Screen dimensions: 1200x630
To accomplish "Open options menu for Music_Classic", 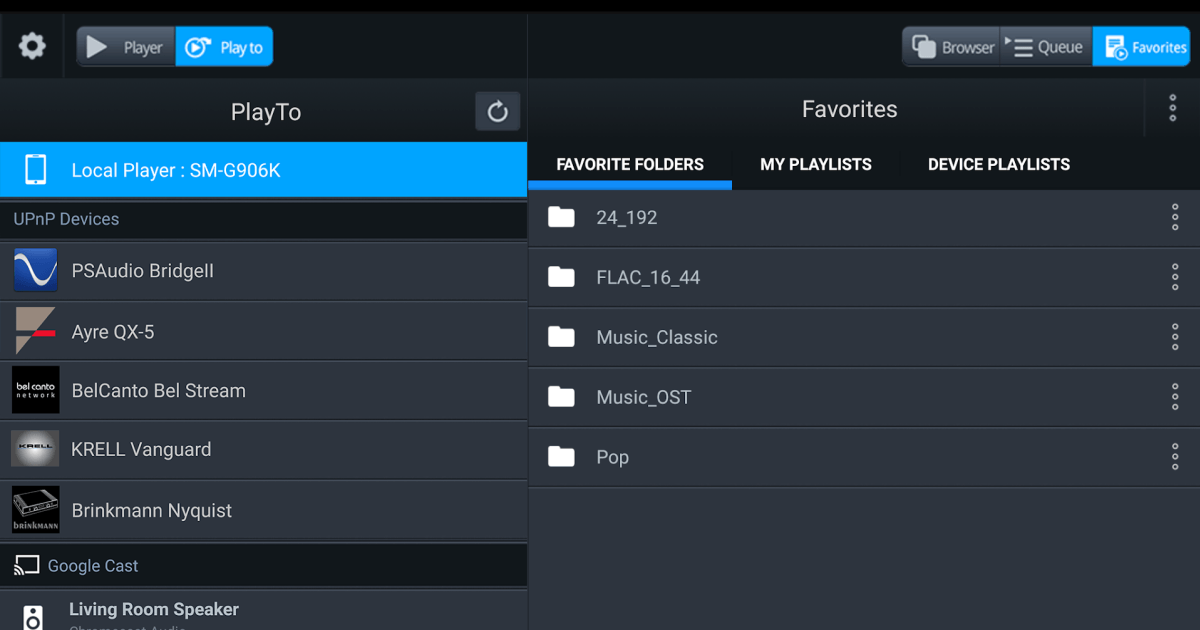I will (x=1175, y=337).
